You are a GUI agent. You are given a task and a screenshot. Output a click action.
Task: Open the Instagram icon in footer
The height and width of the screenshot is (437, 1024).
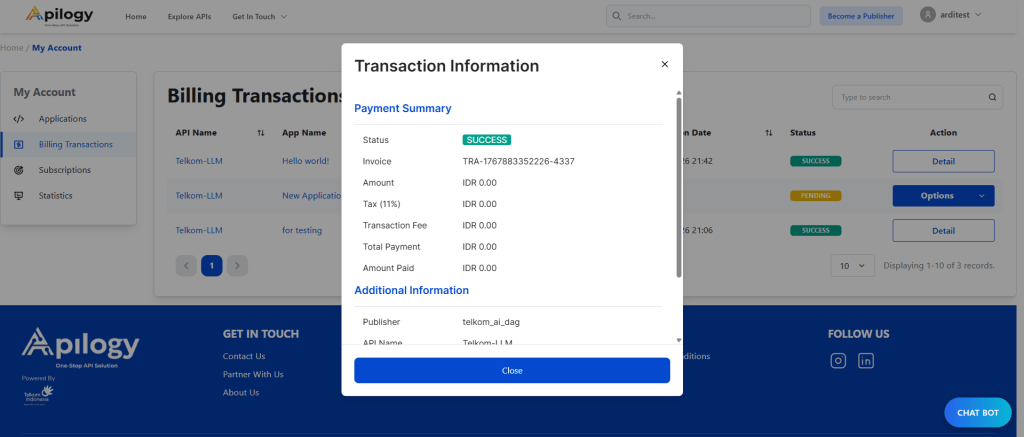(838, 361)
